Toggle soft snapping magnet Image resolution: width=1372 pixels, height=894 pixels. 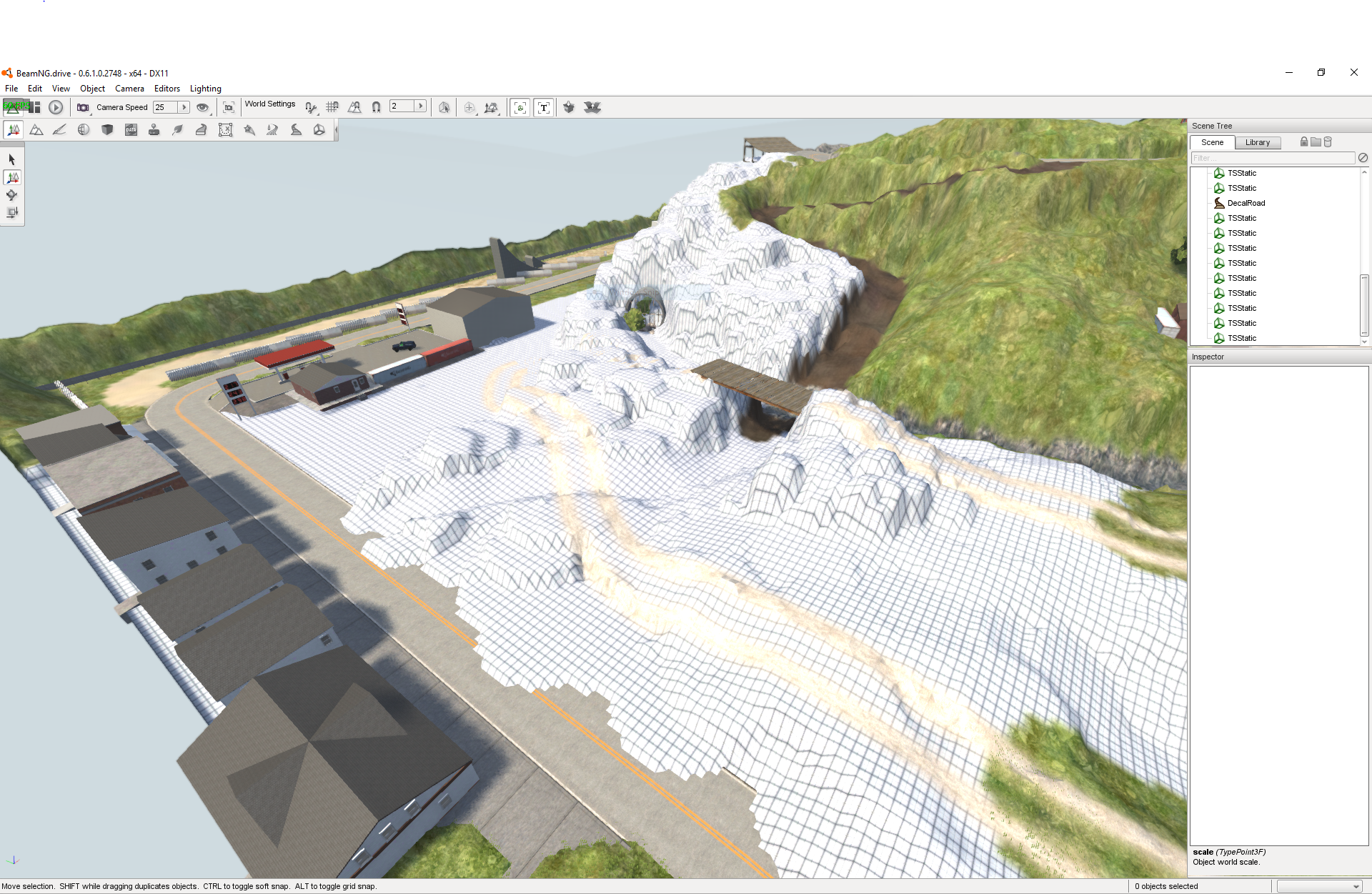377,107
